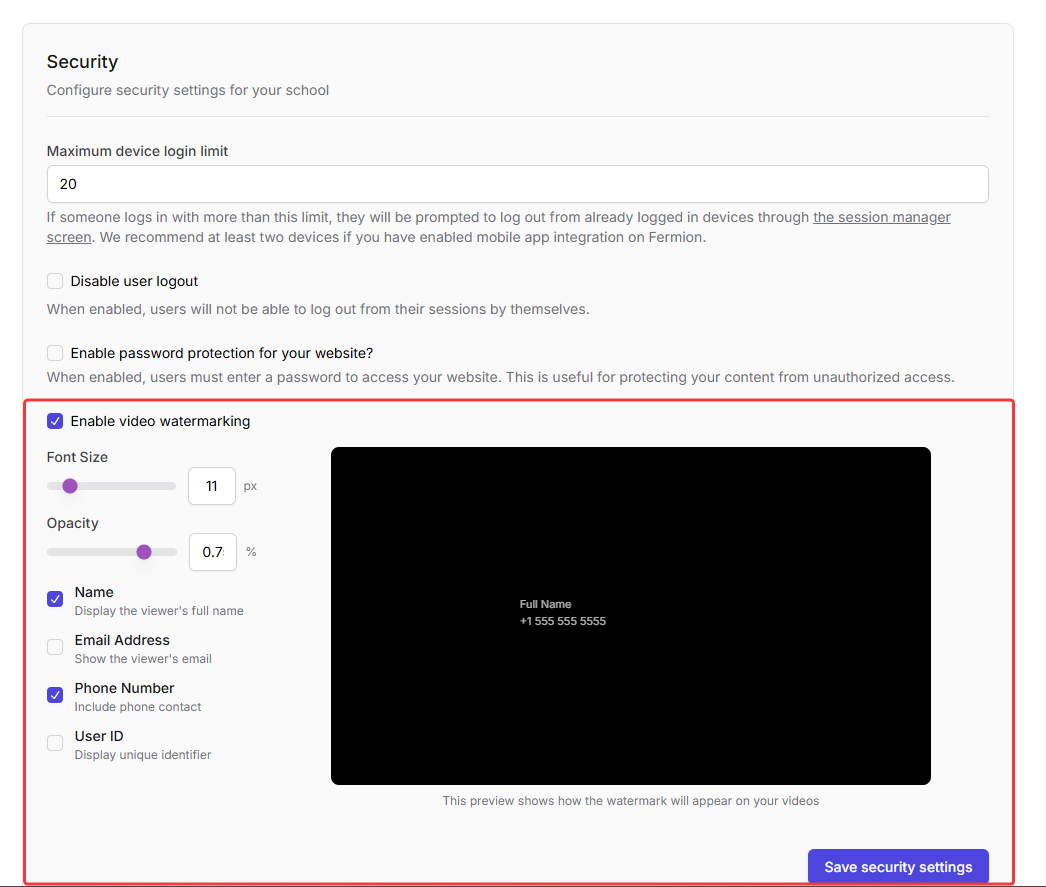The height and width of the screenshot is (887, 1046).
Task: Enable the Disable user logout checkbox
Action: [x=55, y=281]
